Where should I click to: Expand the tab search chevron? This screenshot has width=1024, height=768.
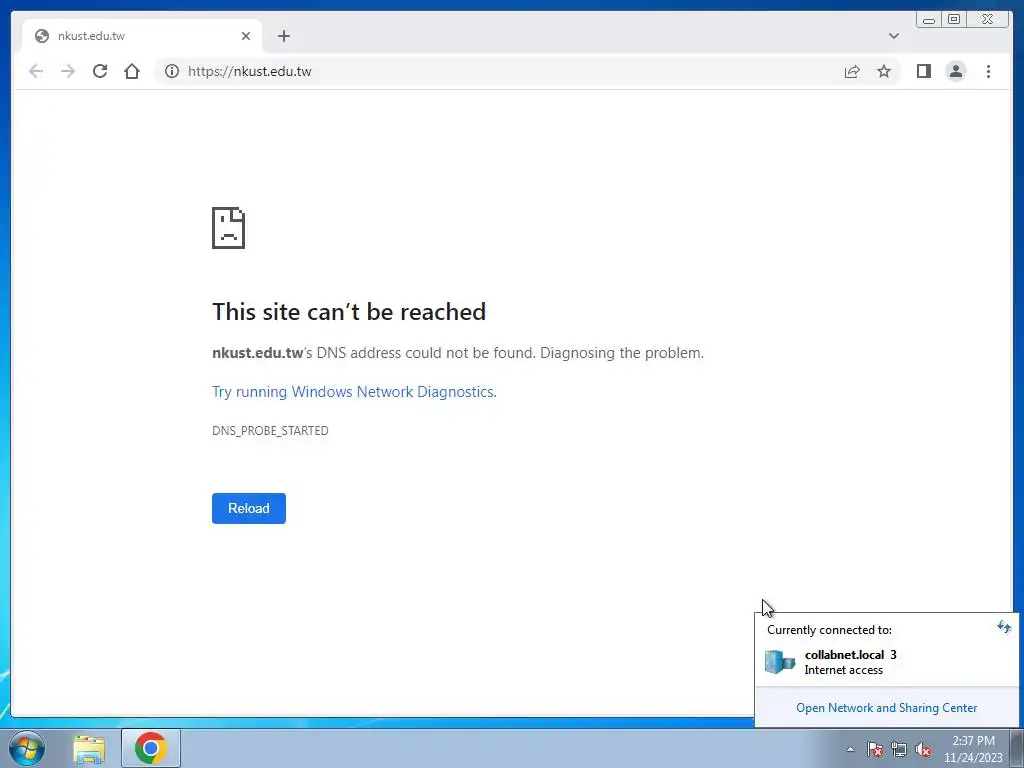[893, 36]
